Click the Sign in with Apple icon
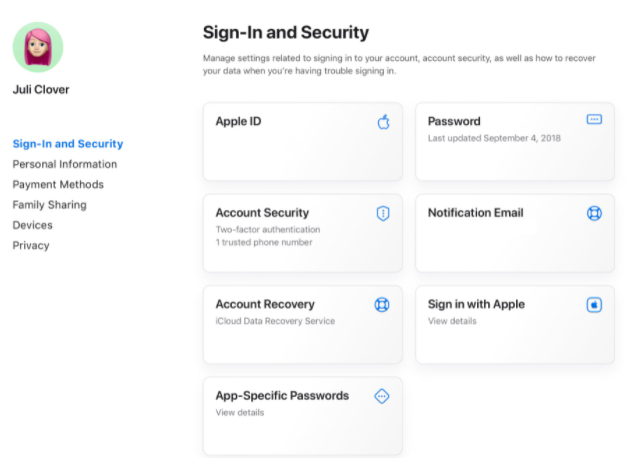The width and height of the screenshot is (642, 458). pyautogui.click(x=594, y=305)
